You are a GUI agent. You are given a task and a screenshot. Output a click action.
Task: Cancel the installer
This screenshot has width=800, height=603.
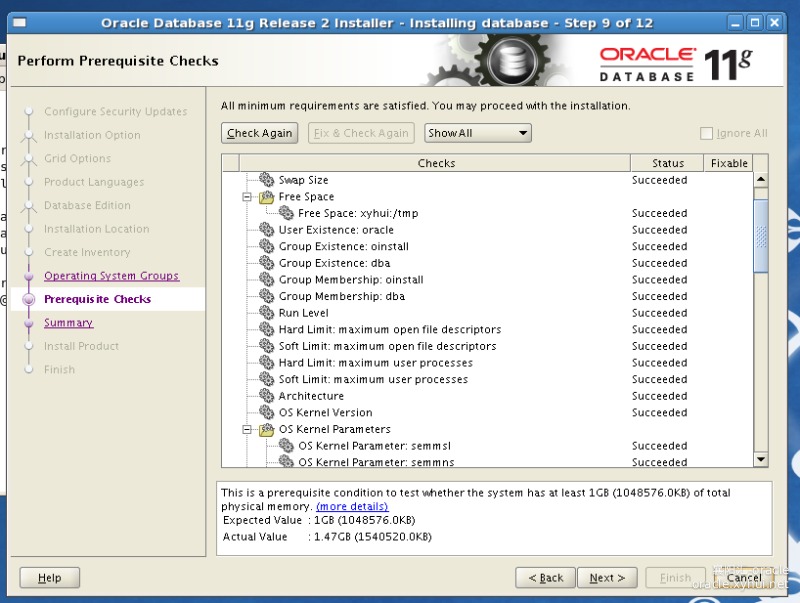pyautogui.click(x=744, y=577)
